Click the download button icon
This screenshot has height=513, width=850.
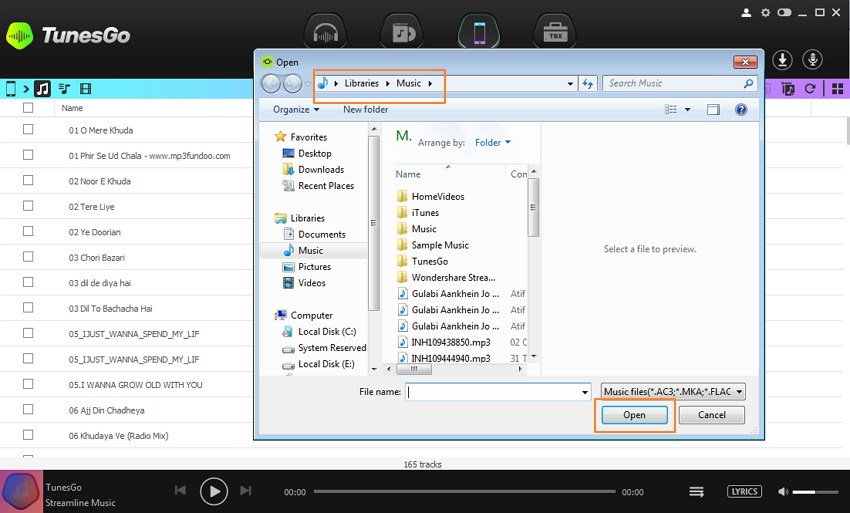(x=782, y=60)
